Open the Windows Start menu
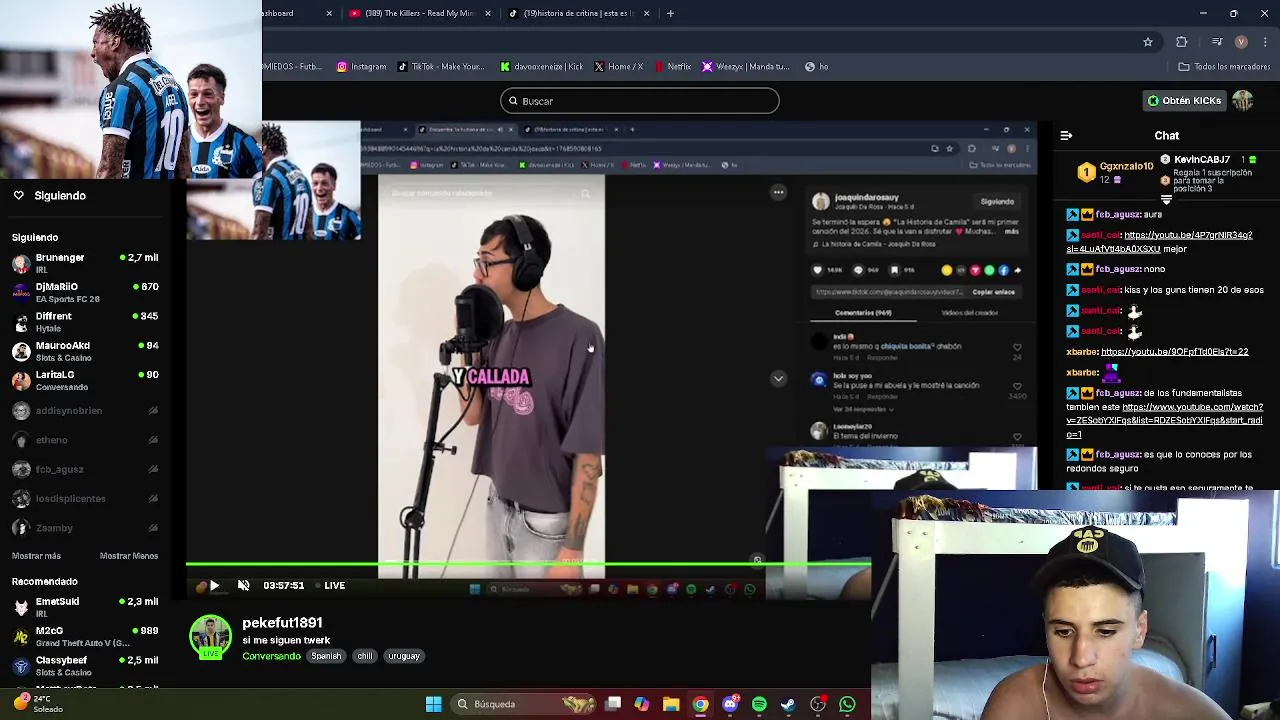 (x=434, y=704)
